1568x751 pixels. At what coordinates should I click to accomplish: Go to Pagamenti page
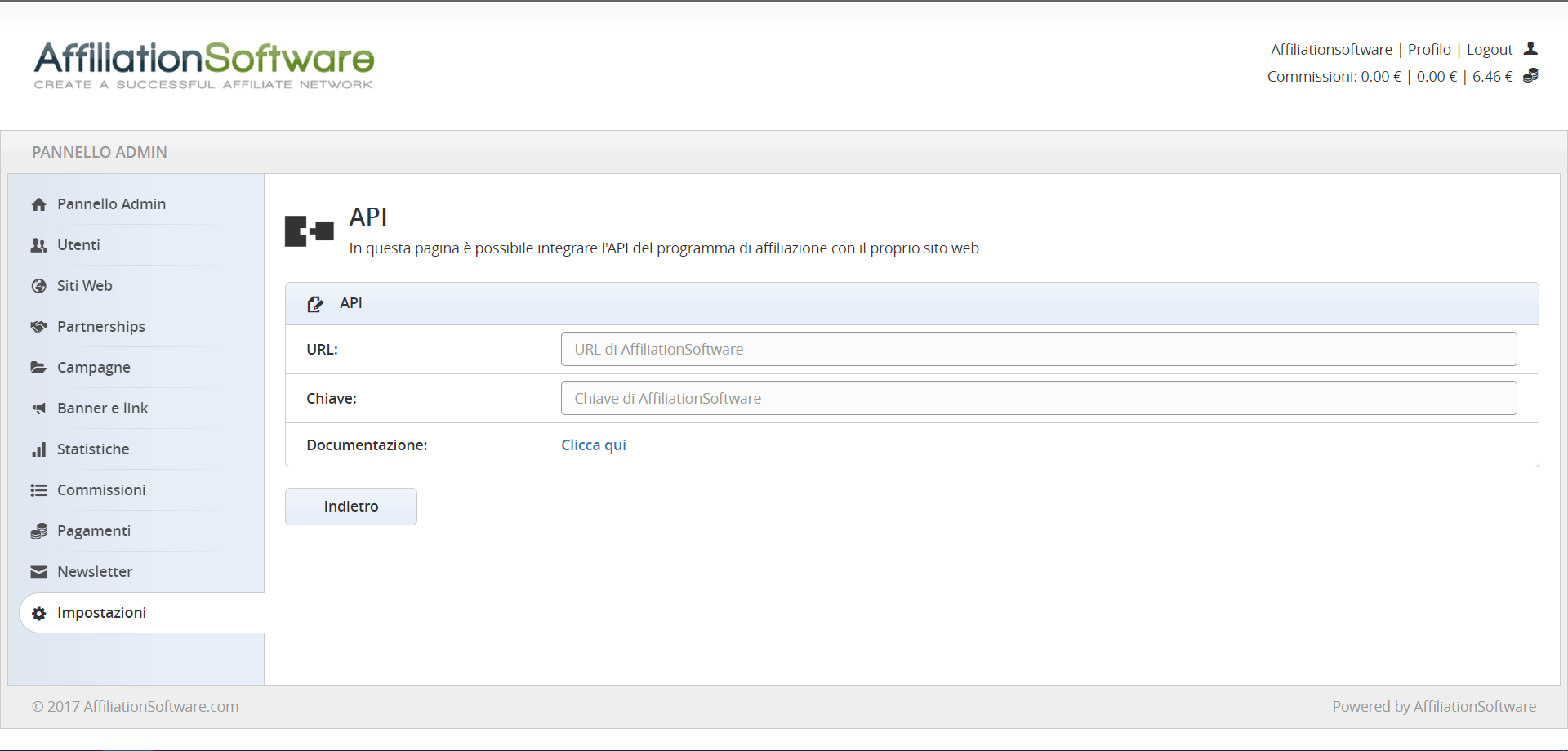(x=94, y=531)
